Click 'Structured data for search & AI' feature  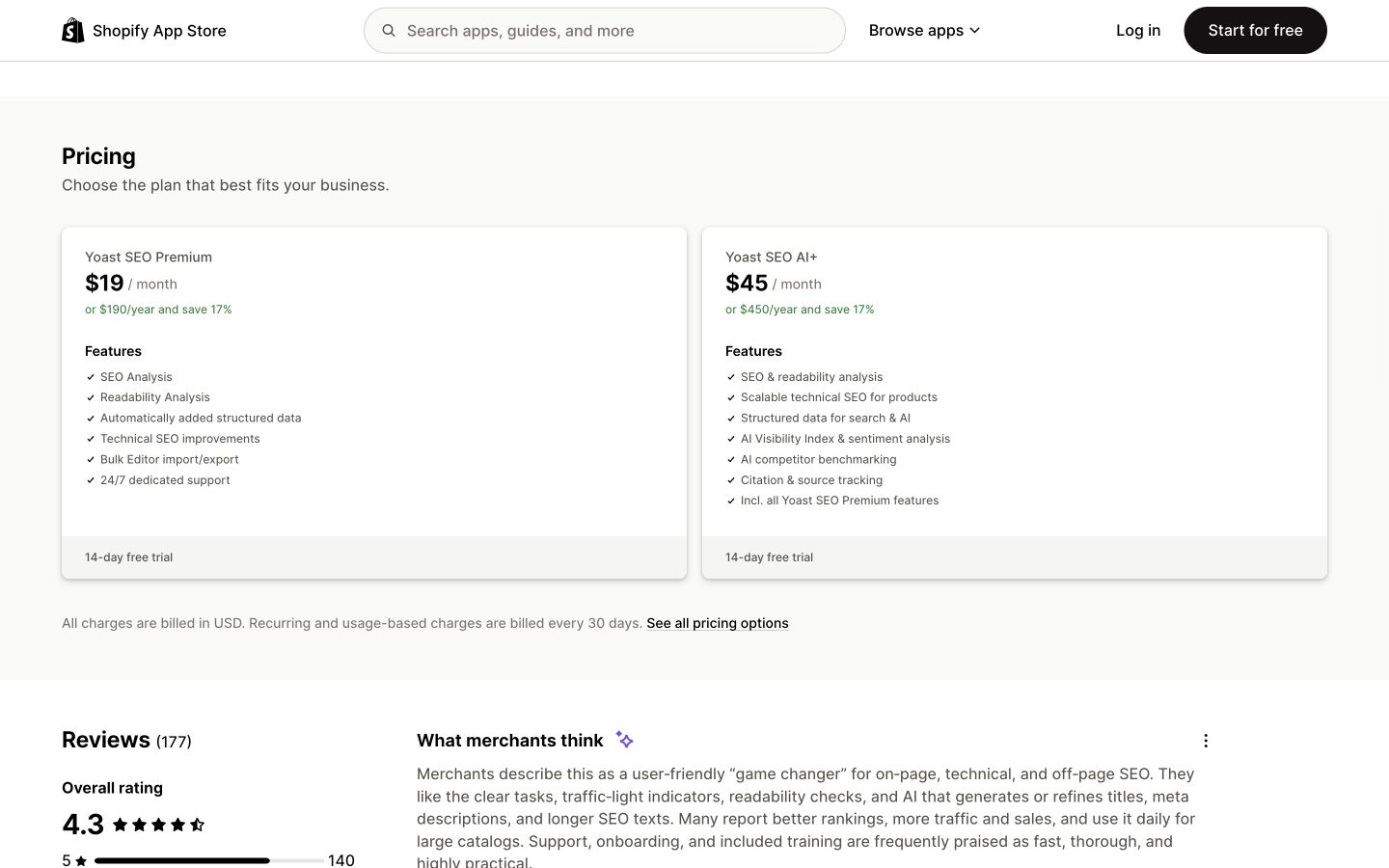pos(826,419)
